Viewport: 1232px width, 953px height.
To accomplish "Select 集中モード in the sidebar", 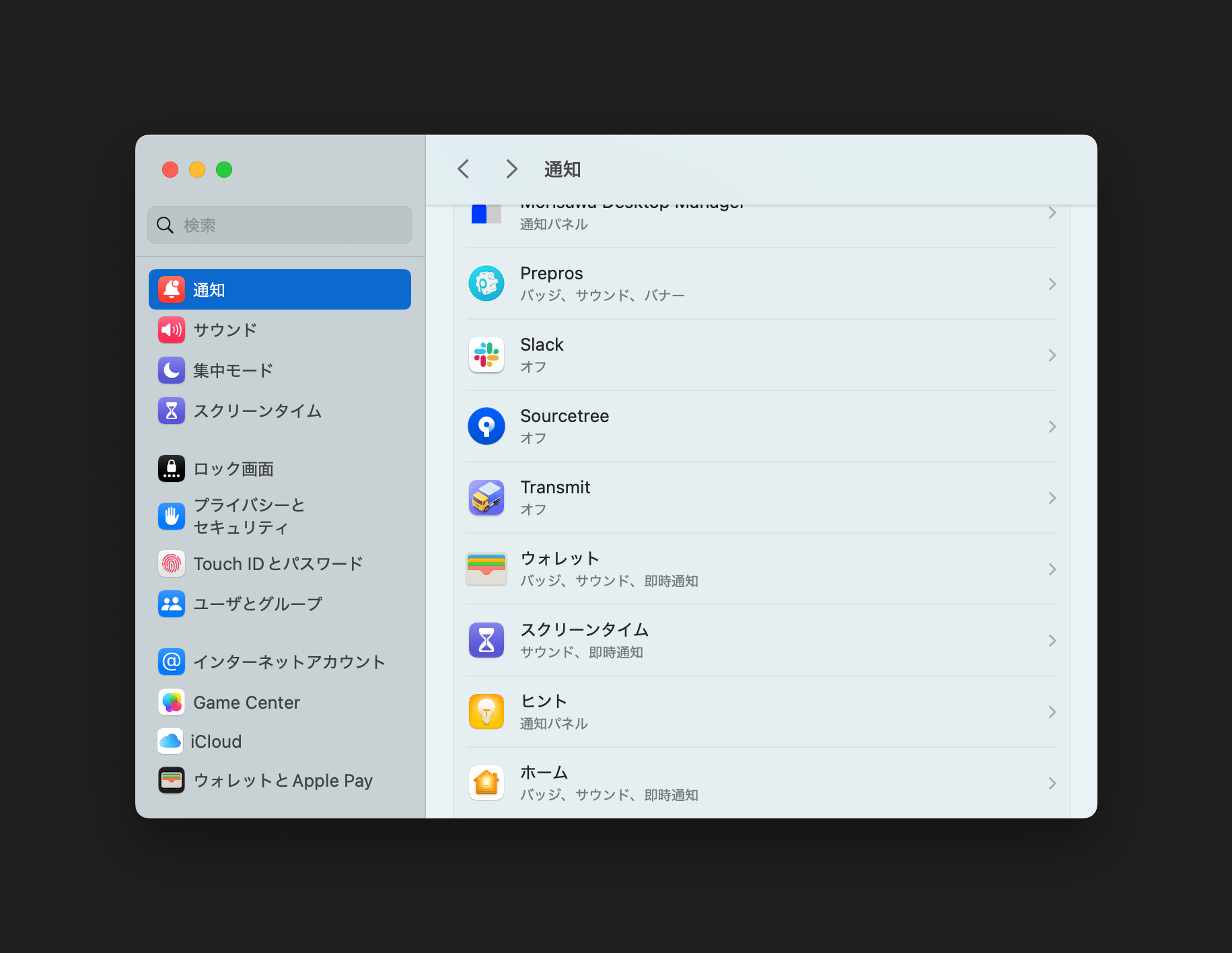I will (280, 370).
